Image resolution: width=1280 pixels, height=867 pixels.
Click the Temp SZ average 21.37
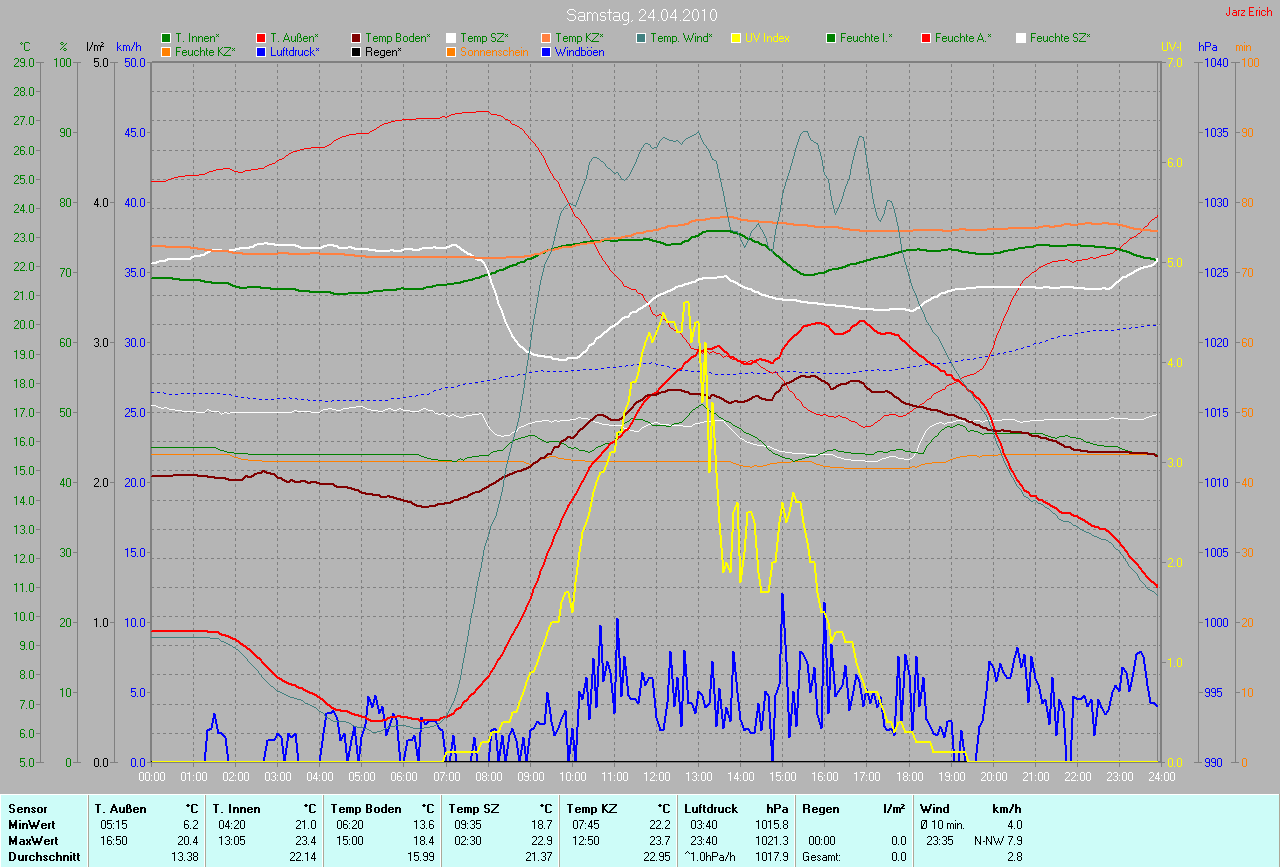538,856
